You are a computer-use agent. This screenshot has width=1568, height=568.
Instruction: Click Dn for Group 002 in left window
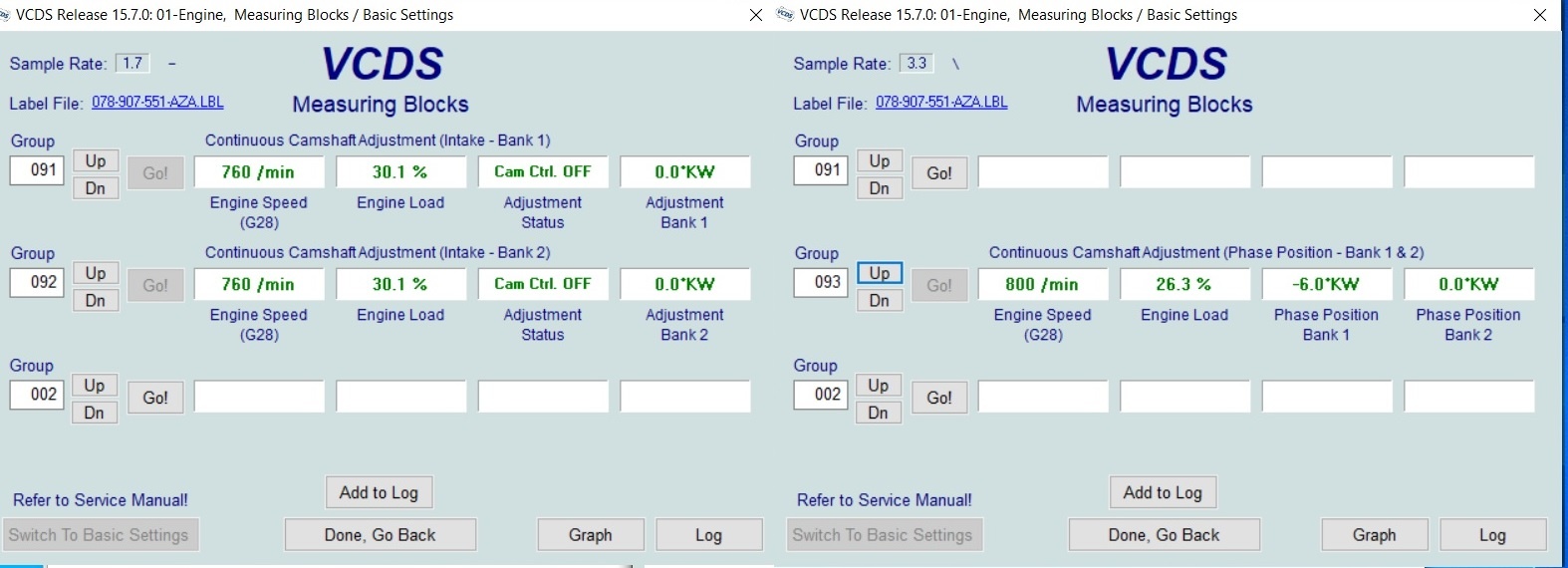coord(95,413)
